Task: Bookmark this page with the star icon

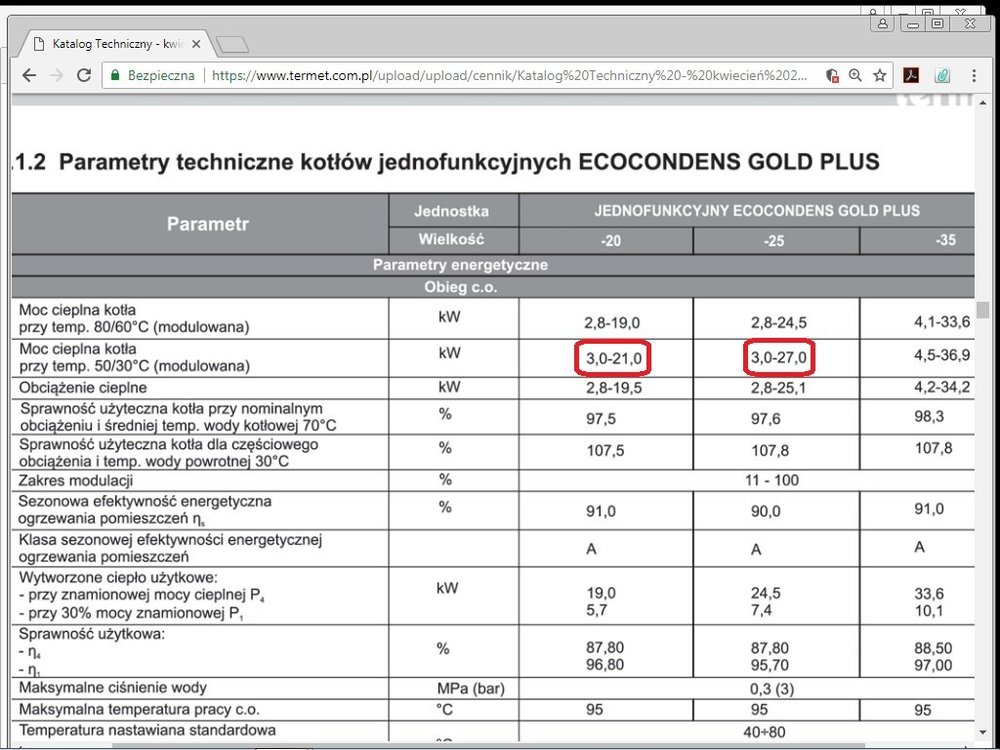Action: pyautogui.click(x=879, y=75)
